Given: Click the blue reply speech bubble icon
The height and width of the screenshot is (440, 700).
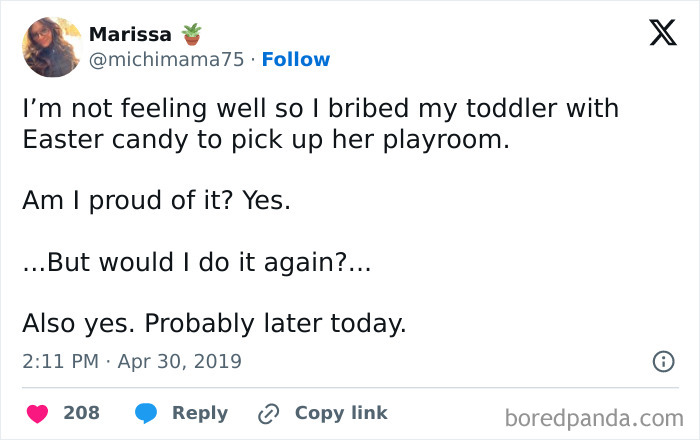Looking at the screenshot, I should click(x=146, y=413).
